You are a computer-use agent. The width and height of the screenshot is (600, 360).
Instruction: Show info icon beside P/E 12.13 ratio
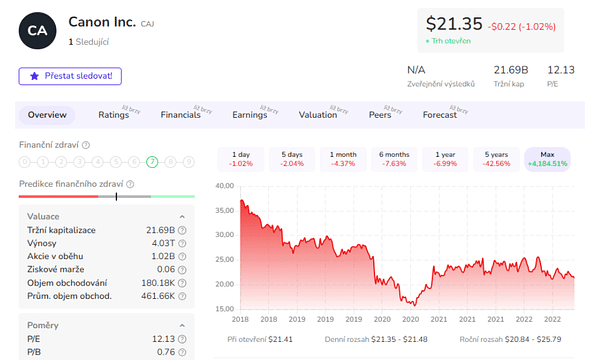[x=183, y=339]
